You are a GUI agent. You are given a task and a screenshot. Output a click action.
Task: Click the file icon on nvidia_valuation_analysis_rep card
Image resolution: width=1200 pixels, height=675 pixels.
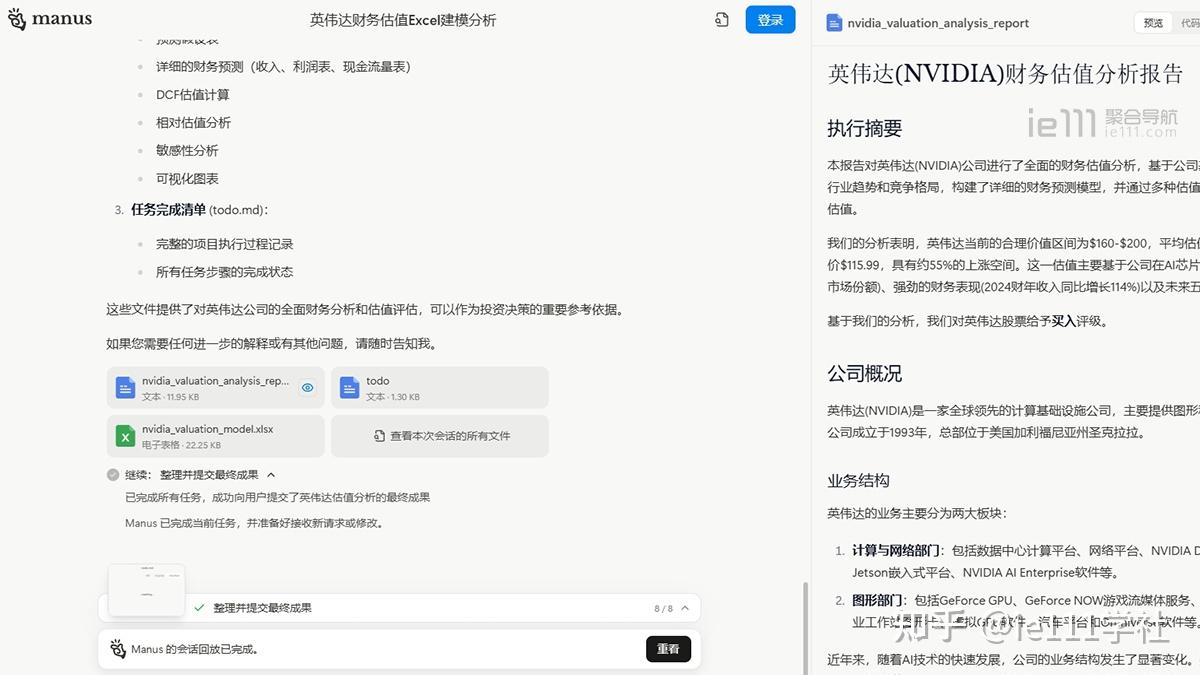click(124, 387)
